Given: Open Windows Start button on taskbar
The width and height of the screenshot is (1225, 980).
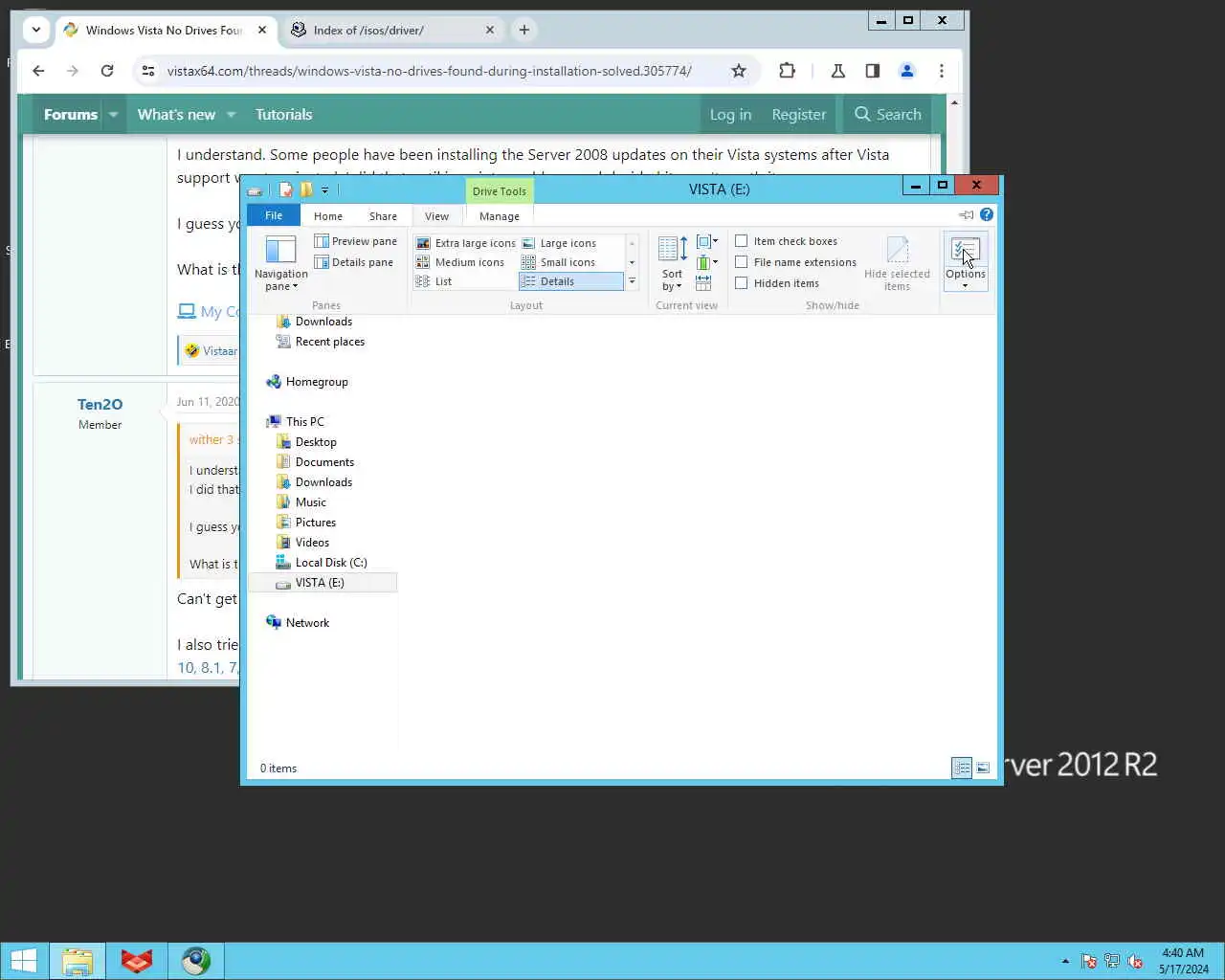Looking at the screenshot, I should (23, 961).
